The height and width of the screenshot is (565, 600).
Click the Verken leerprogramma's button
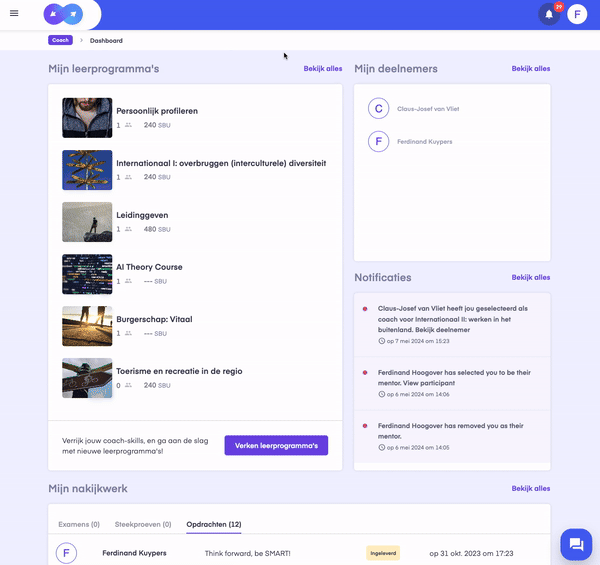pyautogui.click(x=276, y=445)
